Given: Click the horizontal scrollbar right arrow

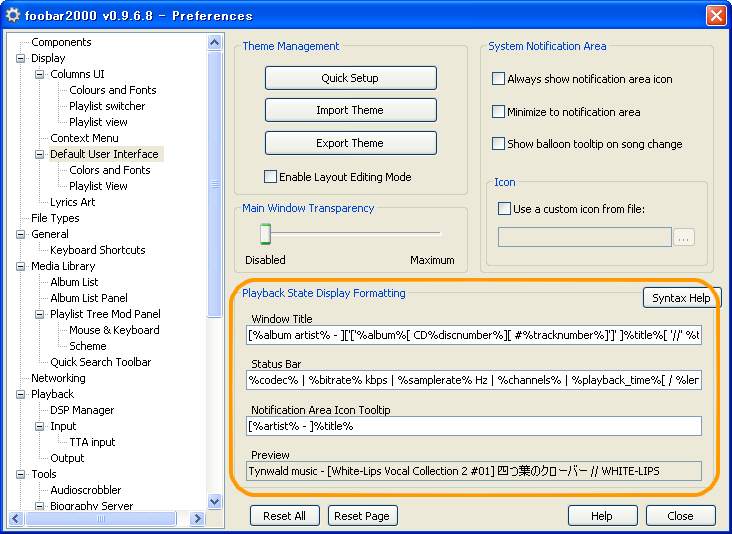Looking at the screenshot, I should tap(197, 518).
